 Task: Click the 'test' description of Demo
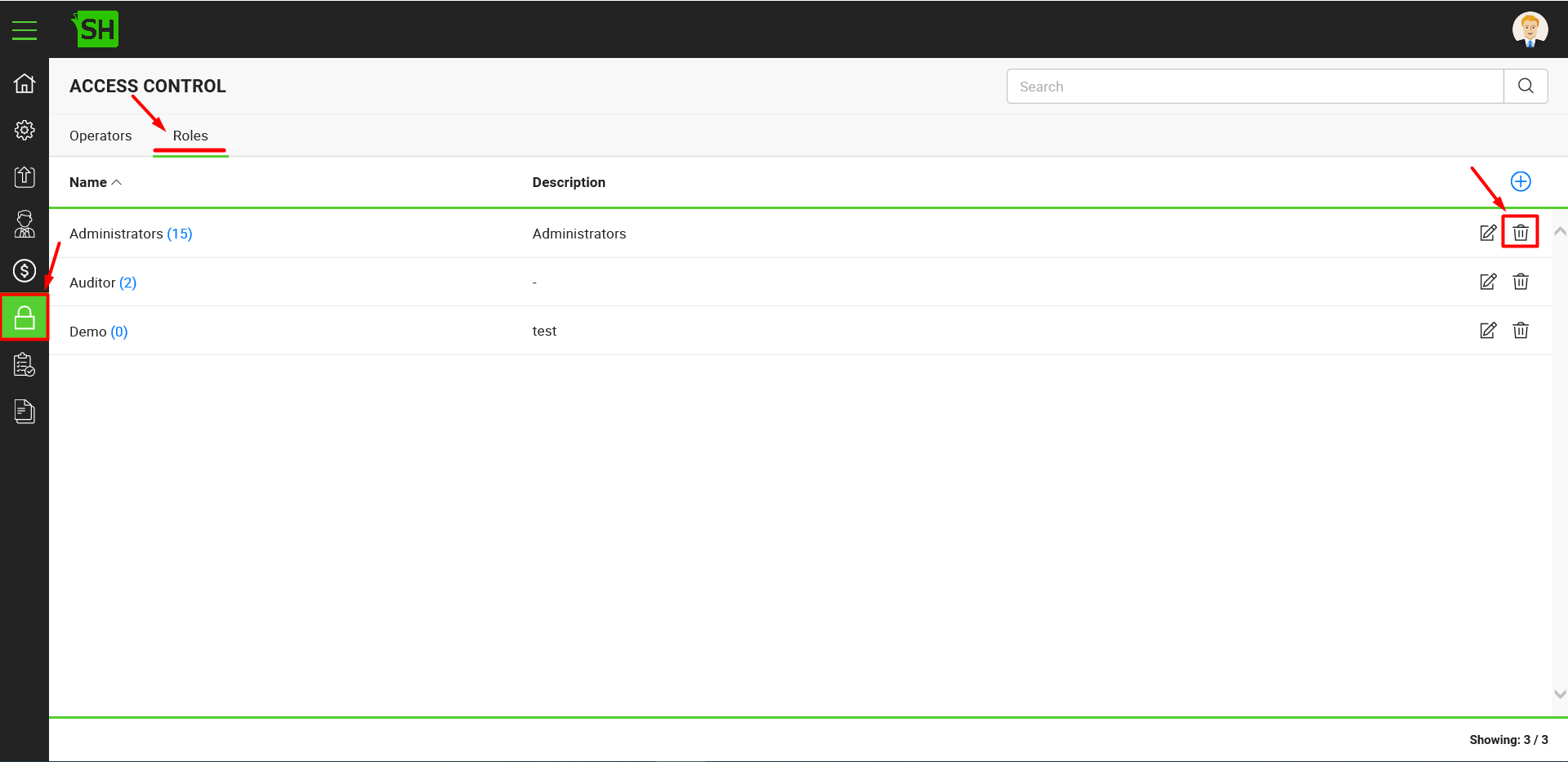tap(544, 331)
